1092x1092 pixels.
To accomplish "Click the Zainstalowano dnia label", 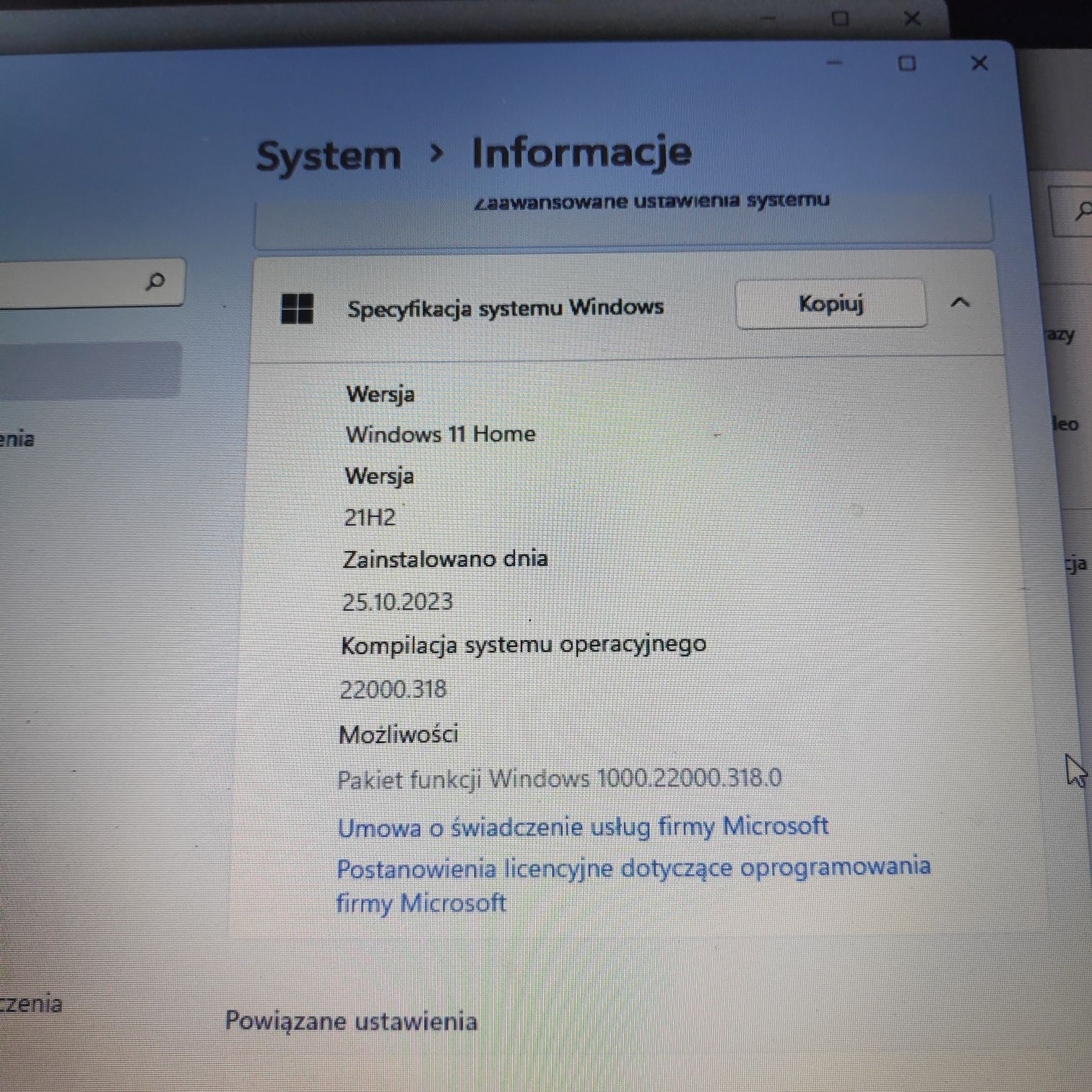I will click(x=445, y=559).
